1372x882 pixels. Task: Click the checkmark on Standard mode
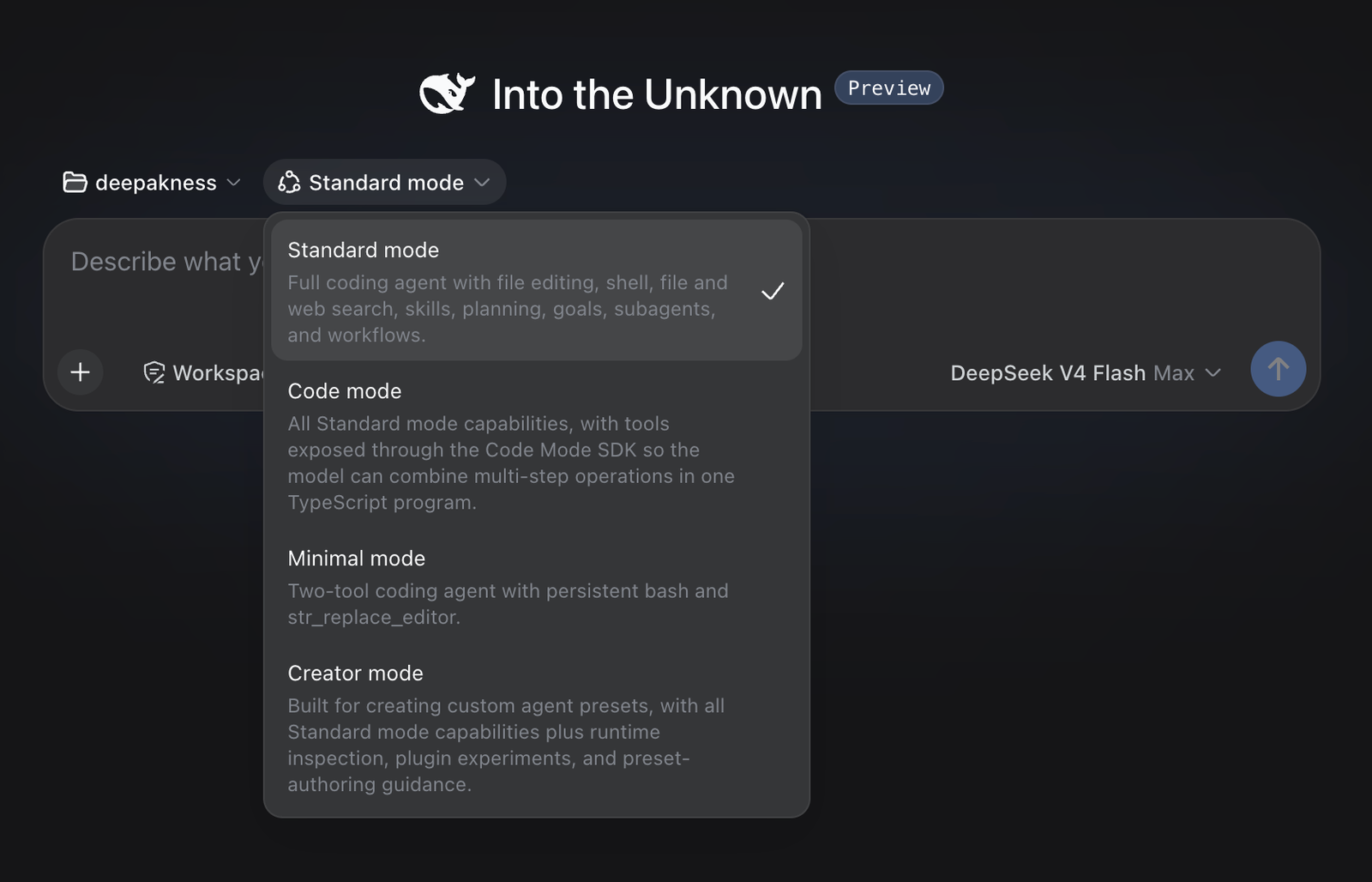pos(773,292)
